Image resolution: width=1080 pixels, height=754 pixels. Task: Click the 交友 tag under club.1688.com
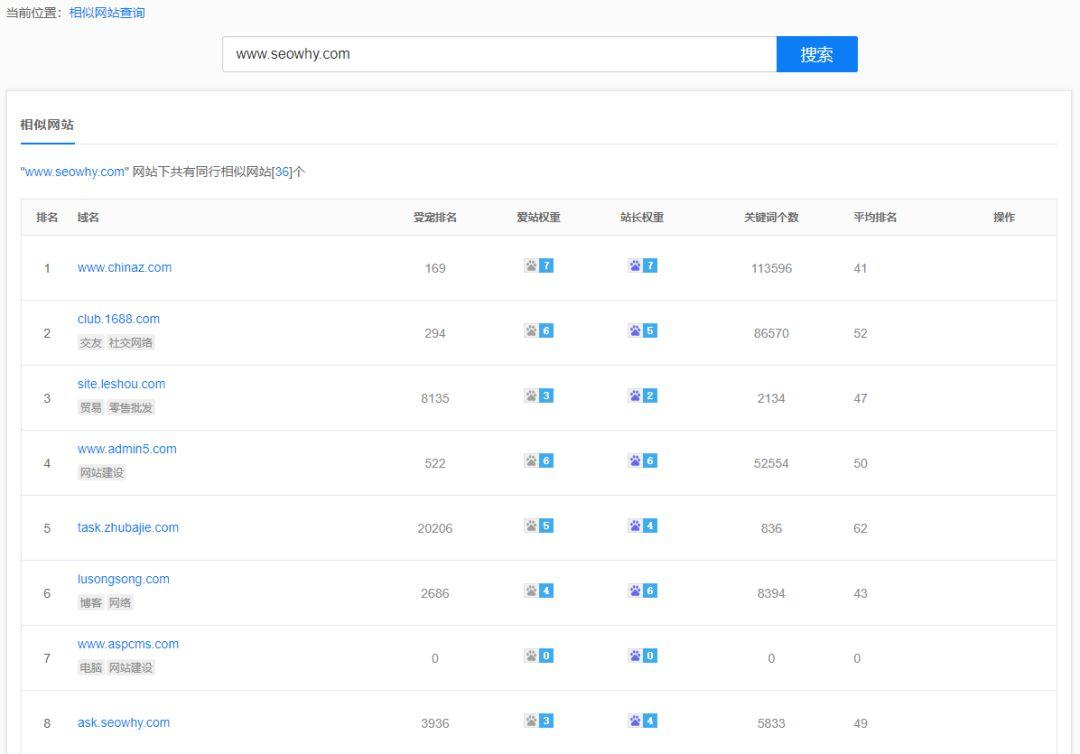click(90, 343)
